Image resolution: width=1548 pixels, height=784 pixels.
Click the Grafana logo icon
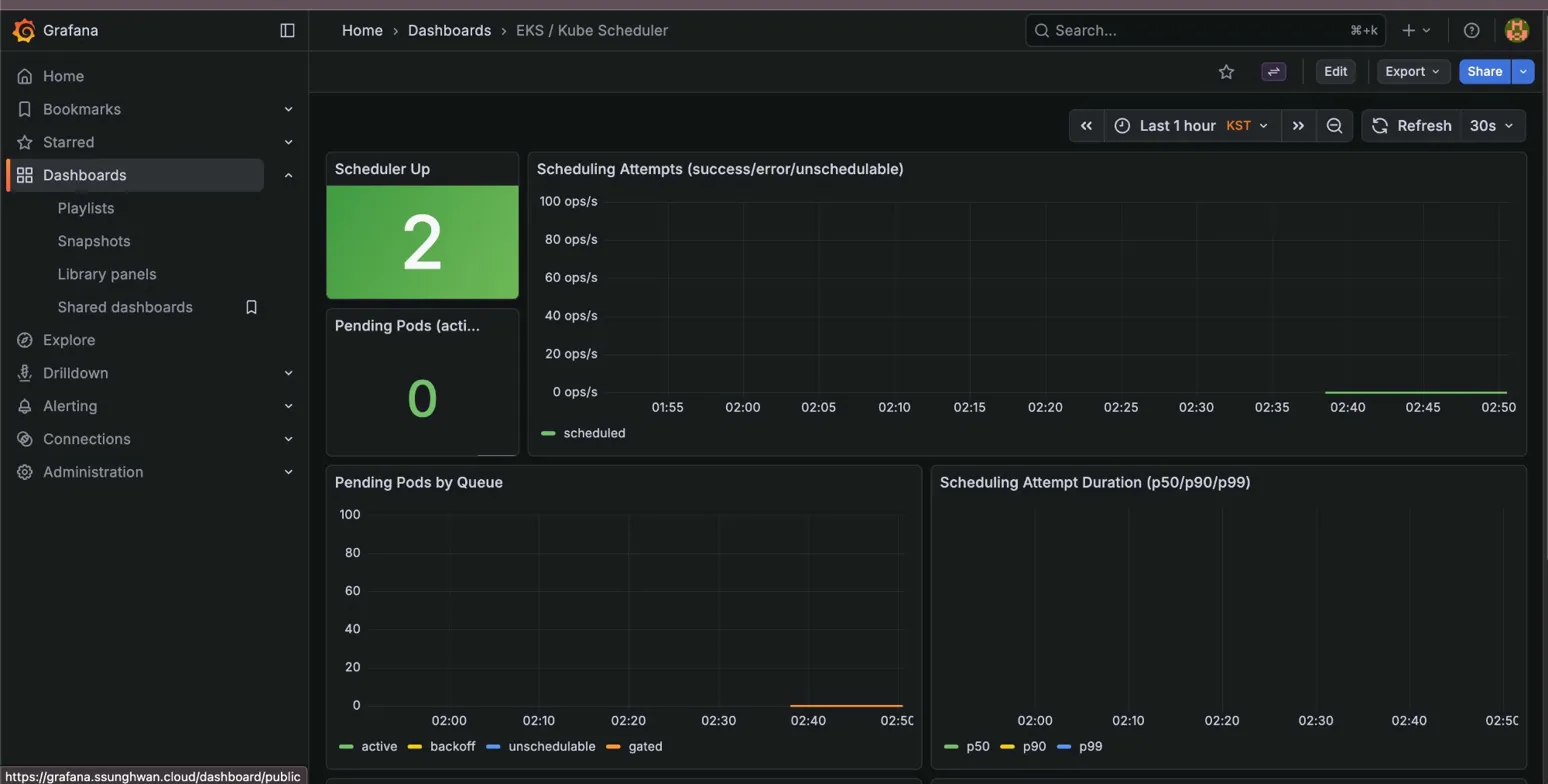24,30
